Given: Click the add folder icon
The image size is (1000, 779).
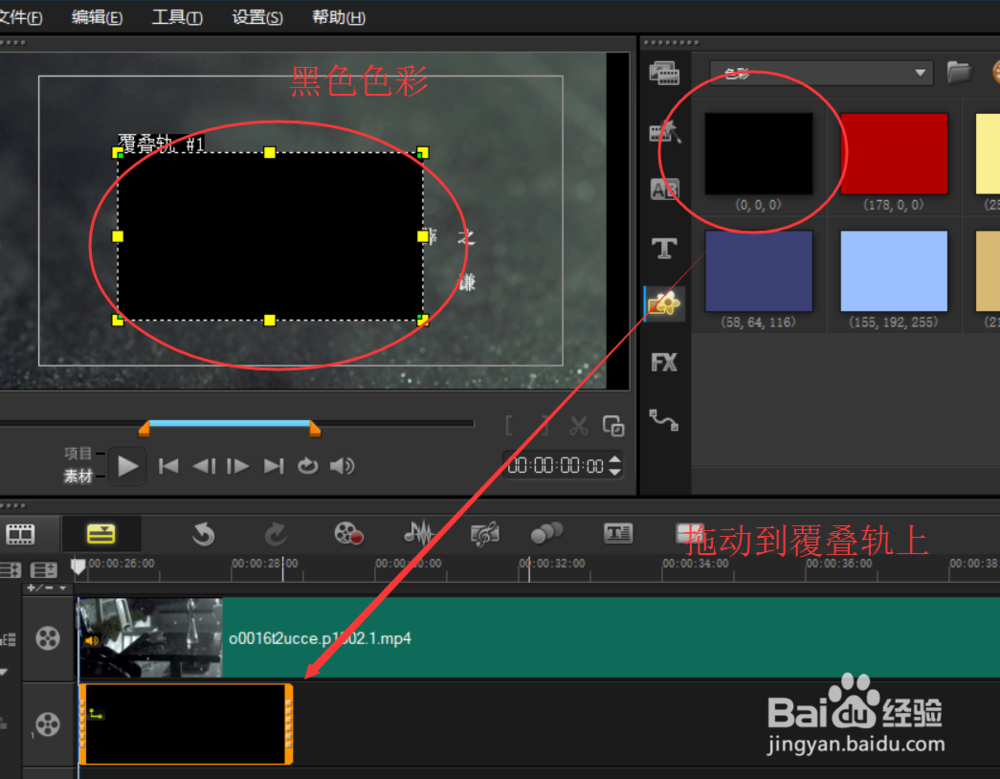Looking at the screenshot, I should coord(958,72).
